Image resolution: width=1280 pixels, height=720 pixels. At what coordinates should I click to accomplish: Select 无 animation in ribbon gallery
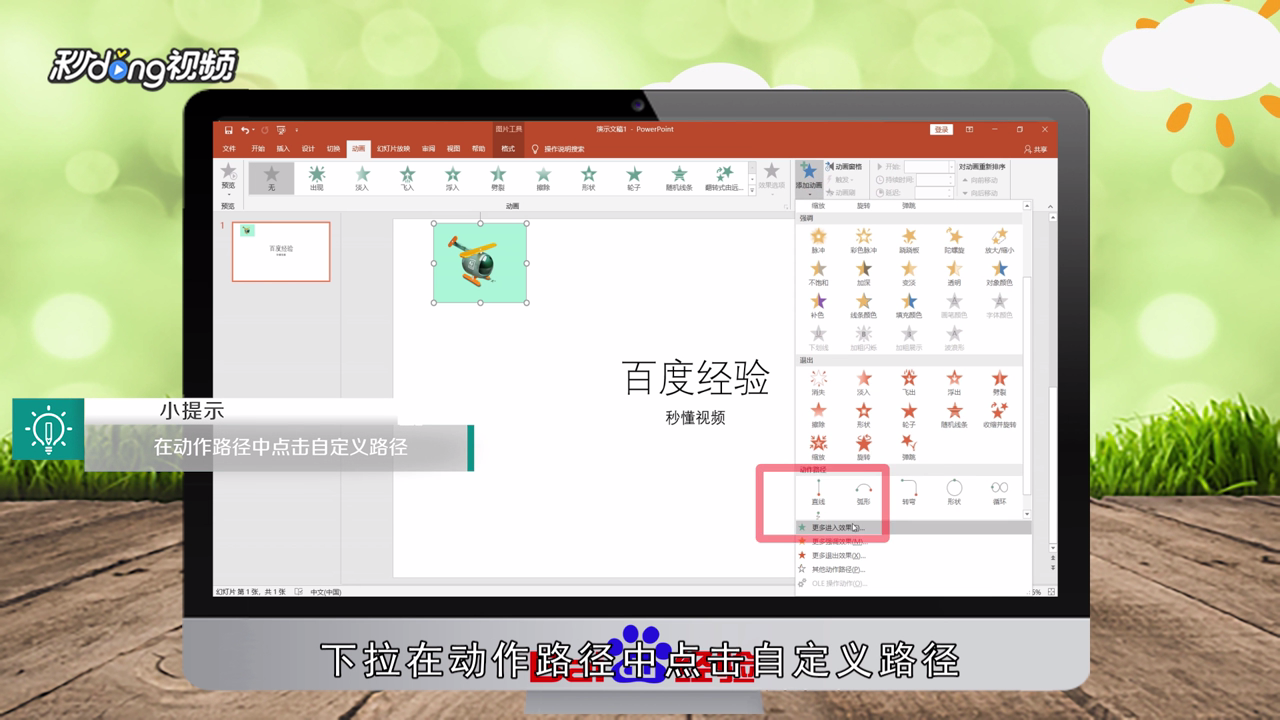pyautogui.click(x=271, y=179)
